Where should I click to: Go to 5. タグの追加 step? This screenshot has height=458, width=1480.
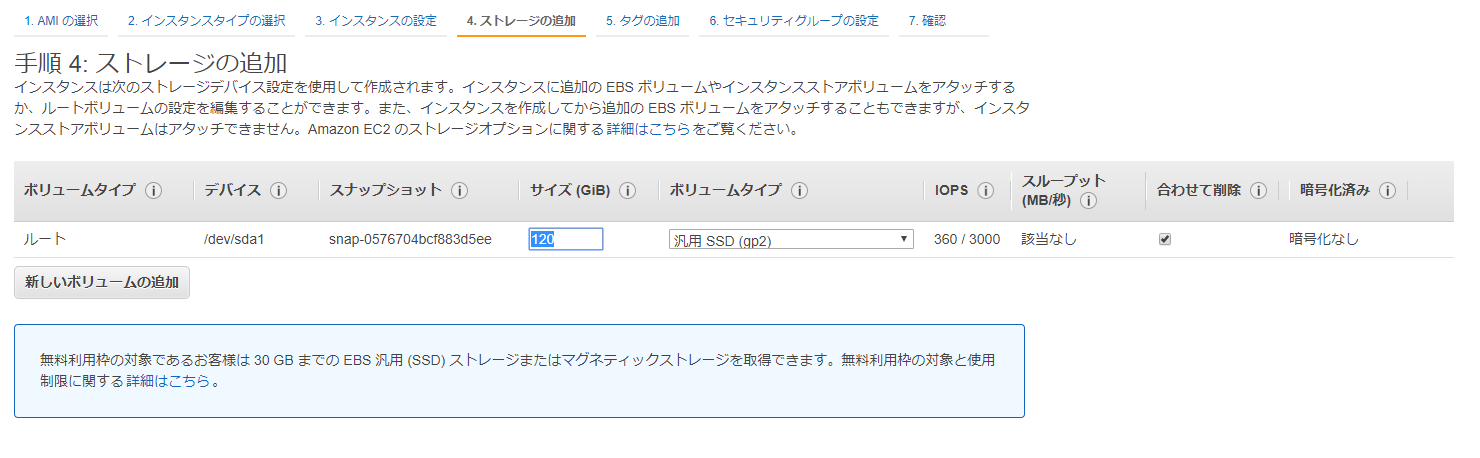point(643,21)
